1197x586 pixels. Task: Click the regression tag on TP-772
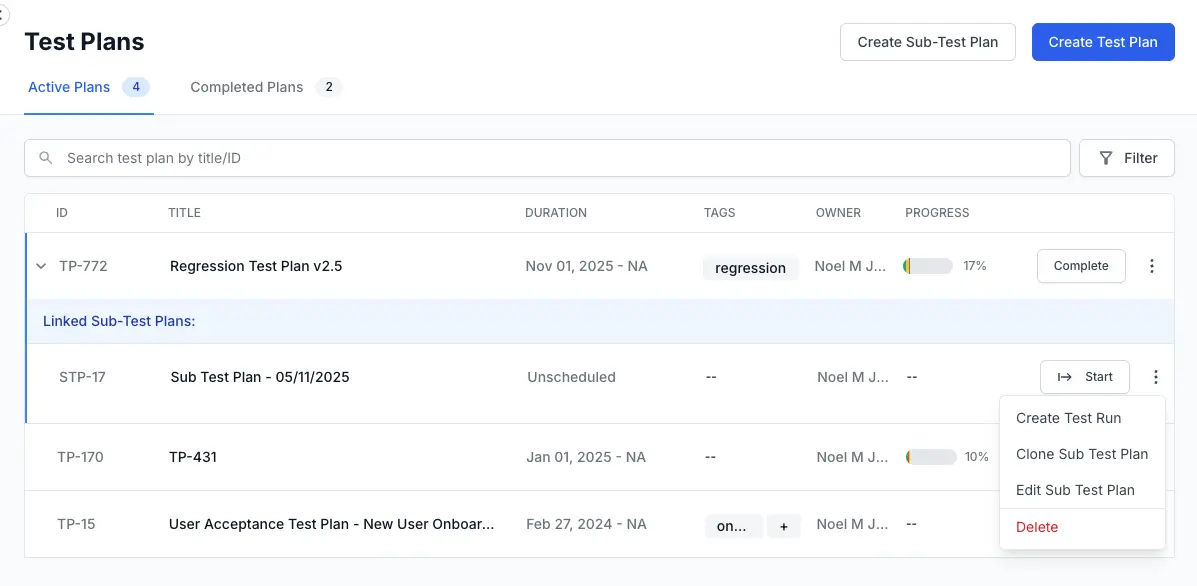coord(750,267)
